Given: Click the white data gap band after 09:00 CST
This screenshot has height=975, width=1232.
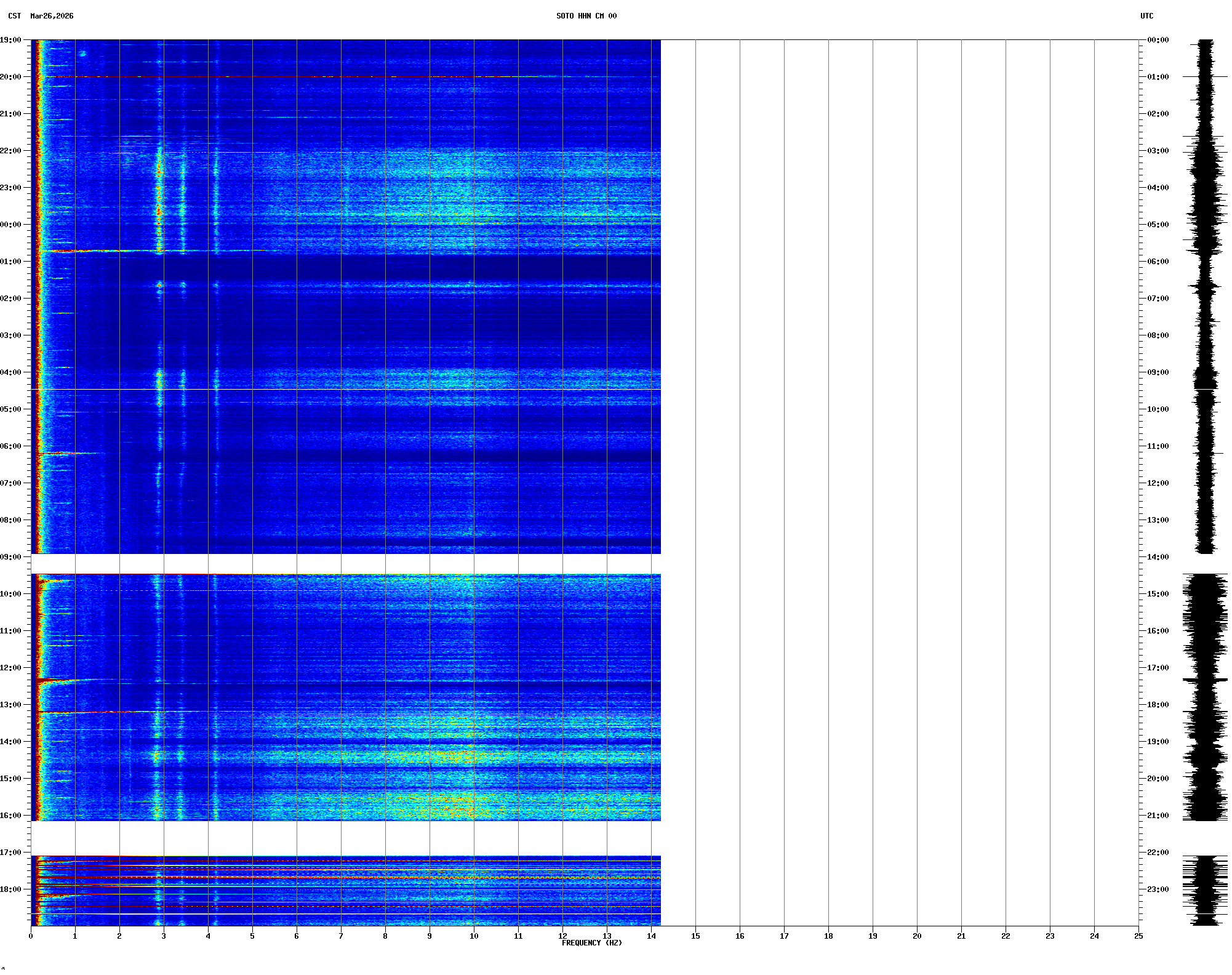Looking at the screenshot, I should point(345,564).
